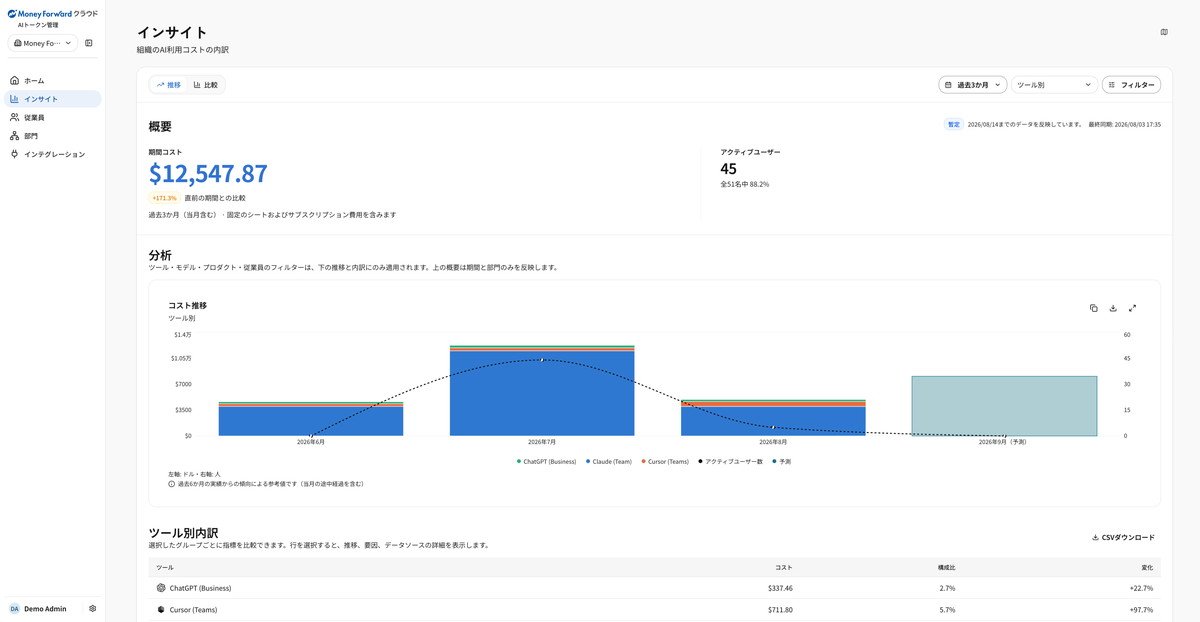Click the Cursor (Teams) row icon
This screenshot has height=622, width=1200.
161,609
